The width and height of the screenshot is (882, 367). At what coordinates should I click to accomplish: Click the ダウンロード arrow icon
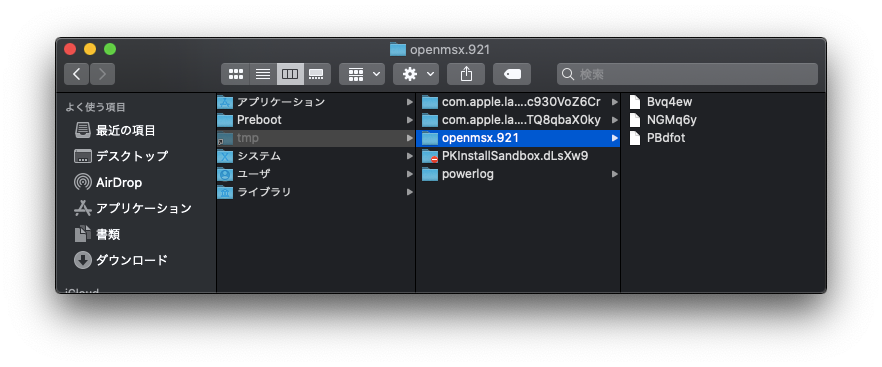(83, 260)
